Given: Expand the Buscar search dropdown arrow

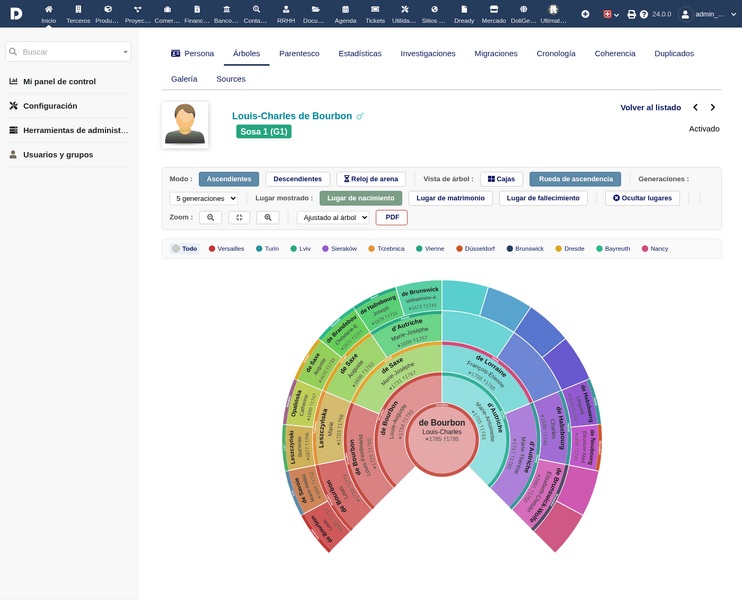Looking at the screenshot, I should pyautogui.click(x=125, y=52).
